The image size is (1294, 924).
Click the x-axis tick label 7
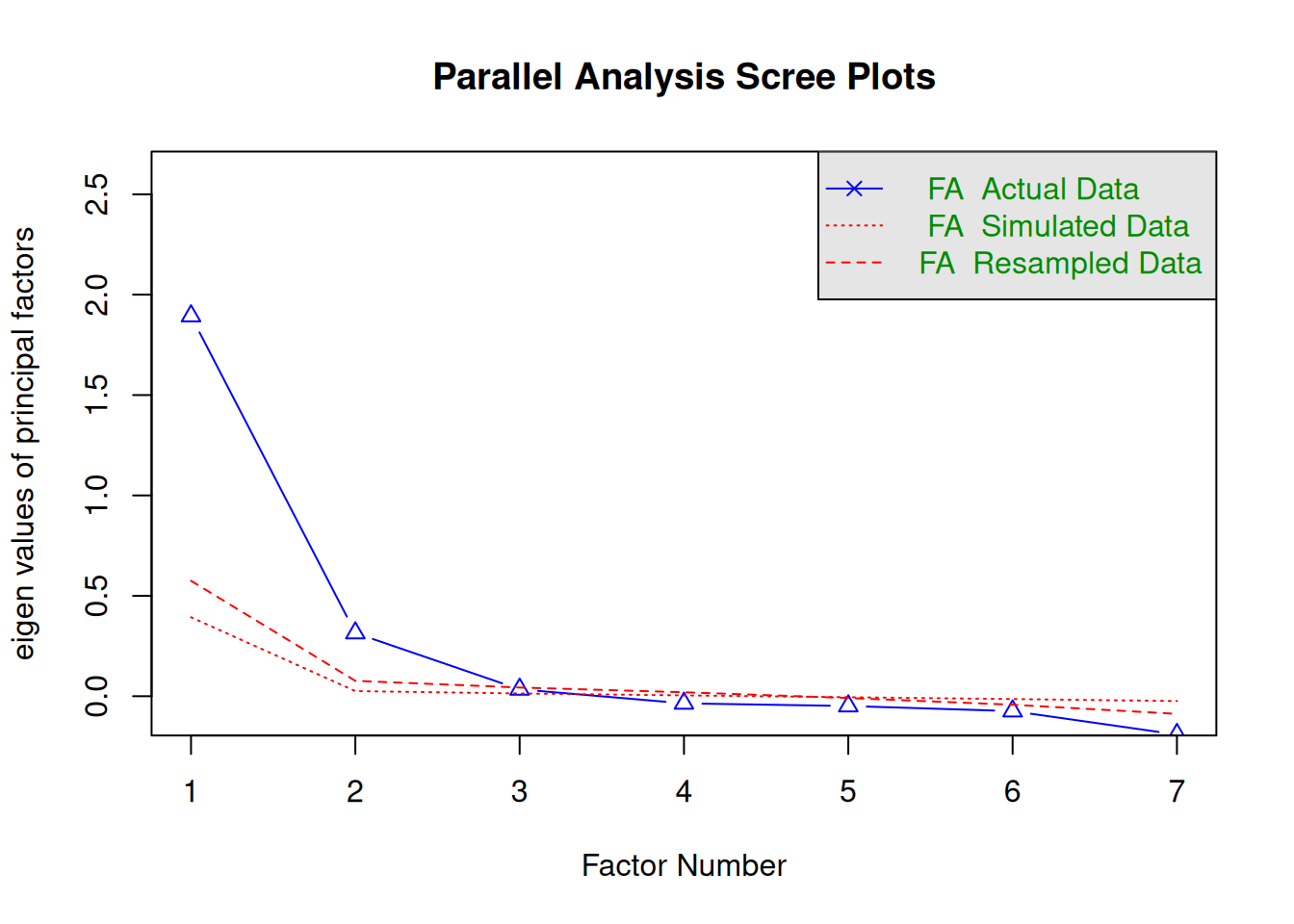coord(1176,791)
